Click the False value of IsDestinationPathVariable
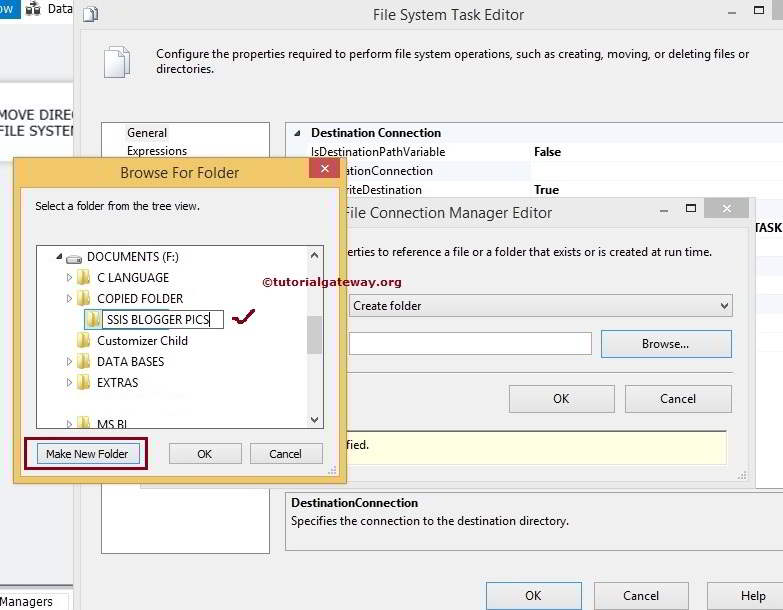 pos(547,152)
